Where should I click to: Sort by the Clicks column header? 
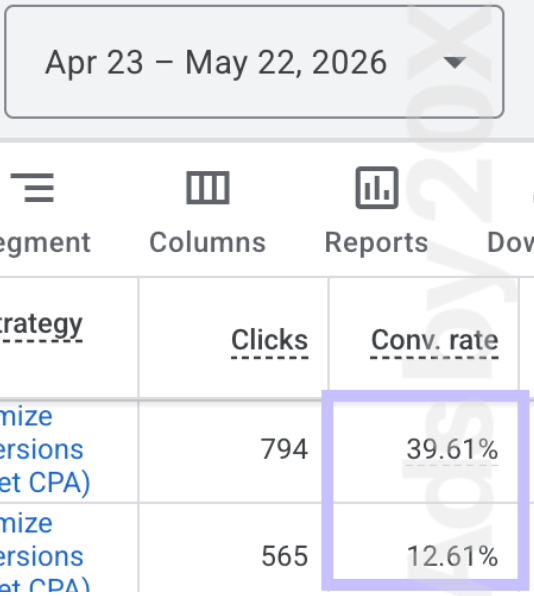pos(269,340)
